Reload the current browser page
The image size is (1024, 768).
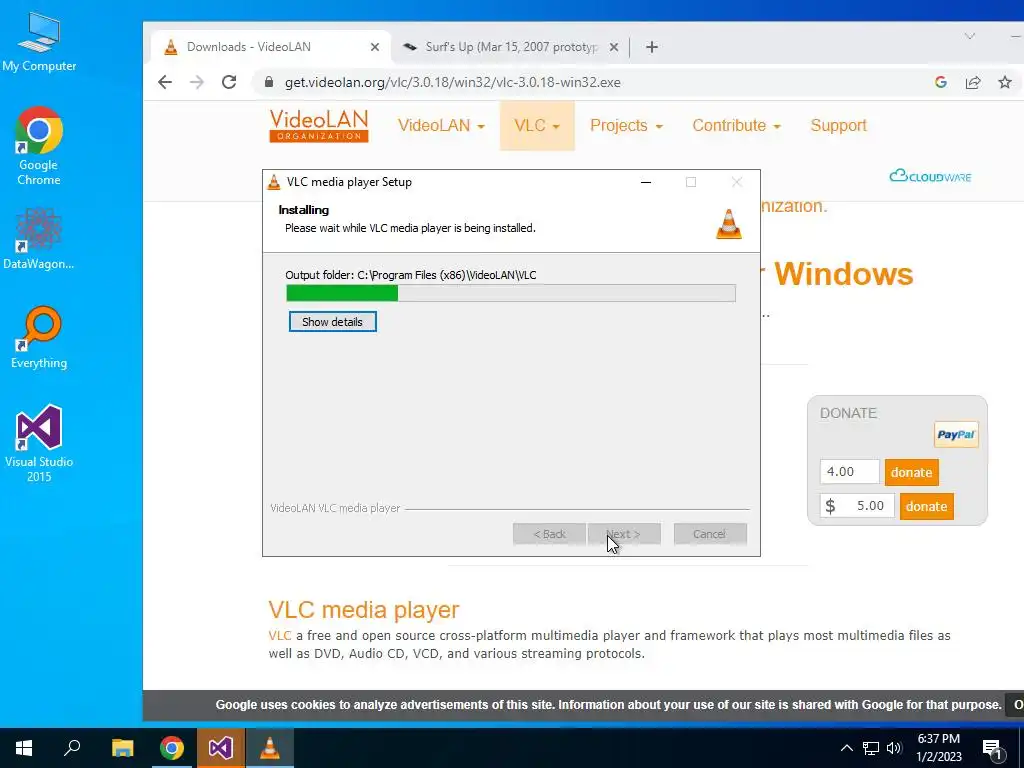tap(229, 82)
